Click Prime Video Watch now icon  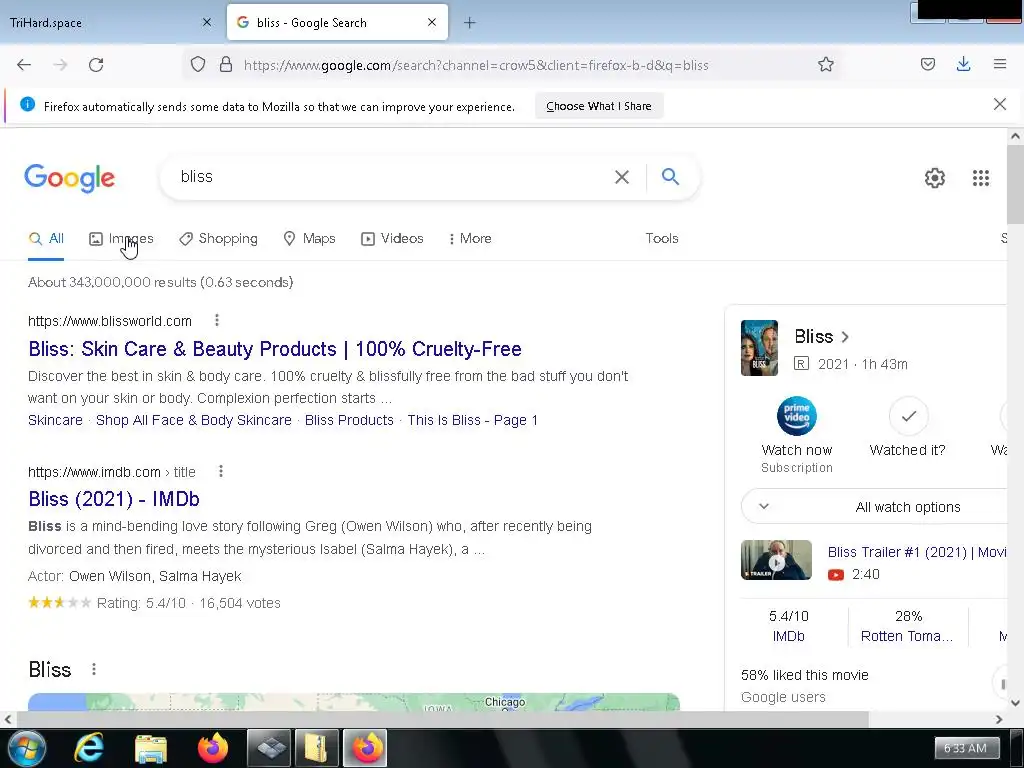click(797, 416)
